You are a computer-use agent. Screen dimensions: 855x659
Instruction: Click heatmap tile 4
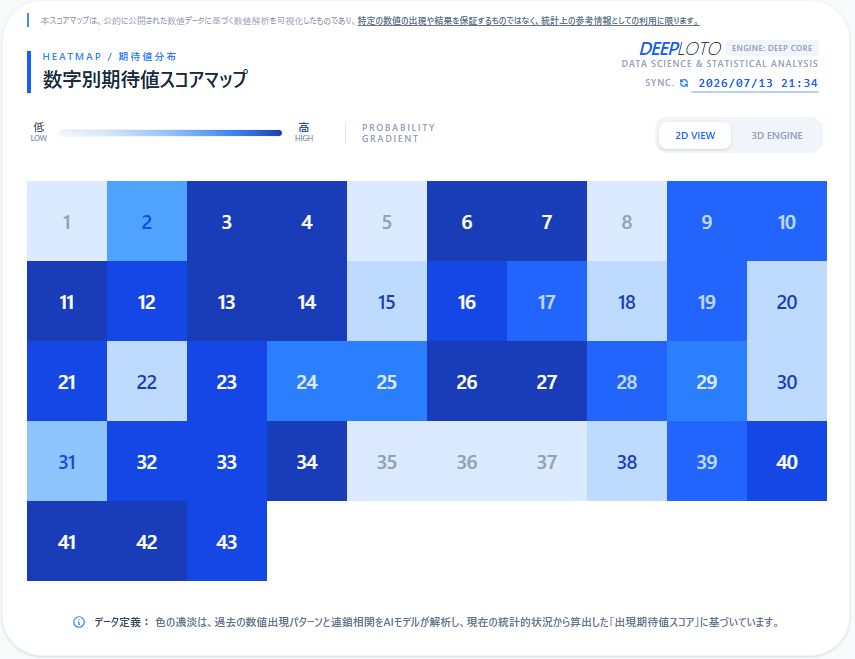point(307,221)
